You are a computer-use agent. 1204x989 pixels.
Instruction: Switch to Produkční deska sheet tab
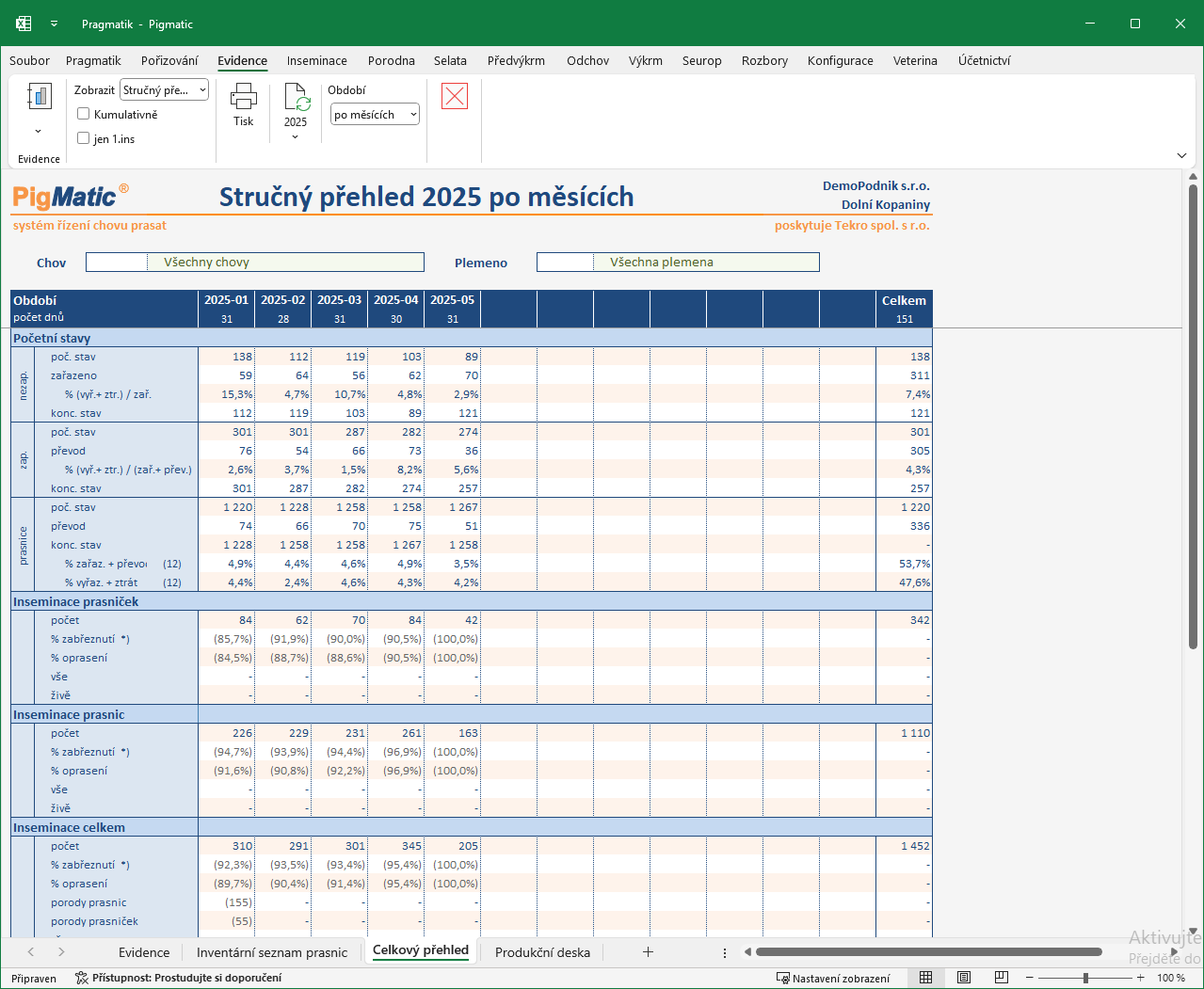click(542, 951)
